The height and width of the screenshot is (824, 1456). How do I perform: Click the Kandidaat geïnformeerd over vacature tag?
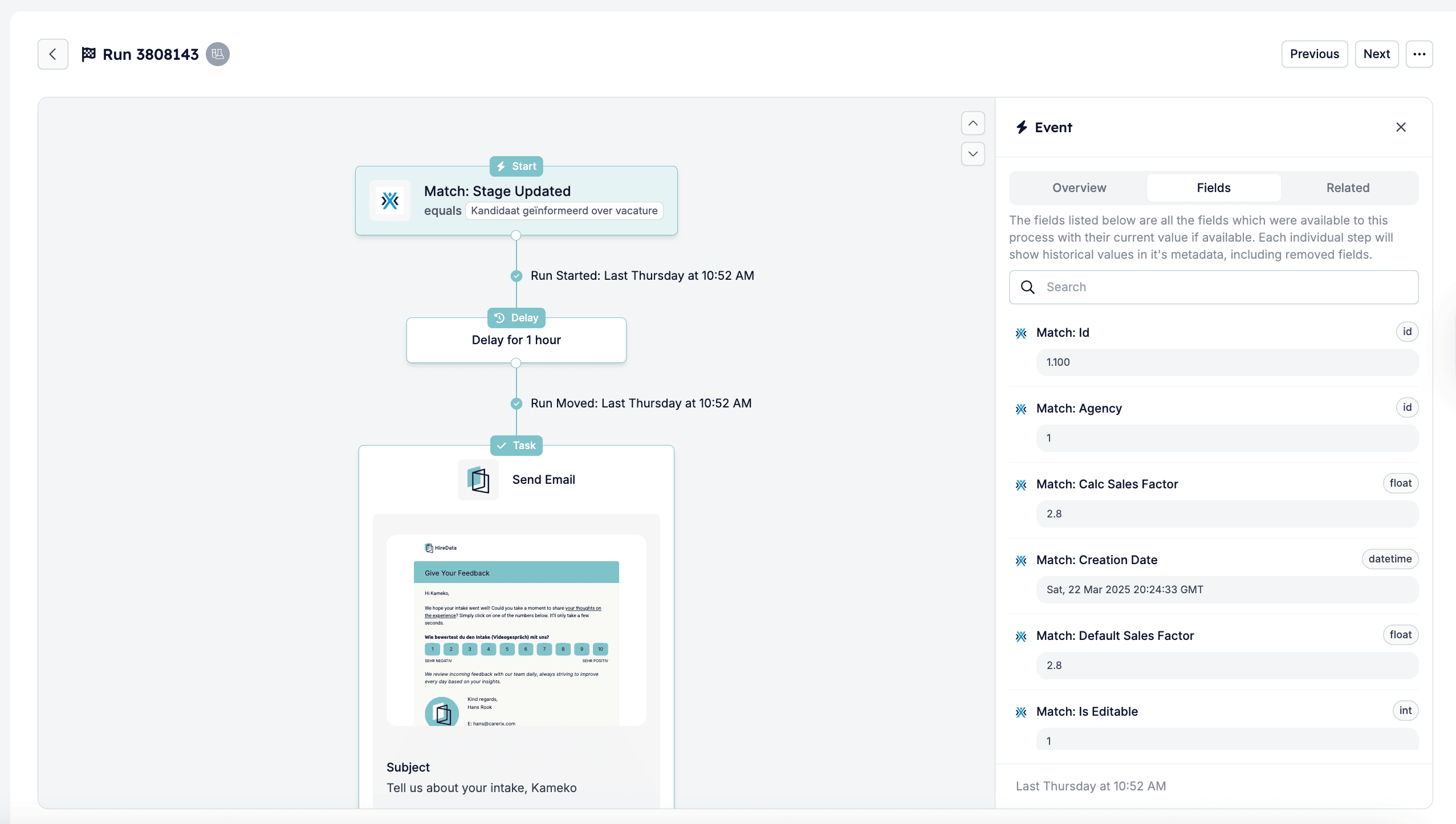(564, 211)
